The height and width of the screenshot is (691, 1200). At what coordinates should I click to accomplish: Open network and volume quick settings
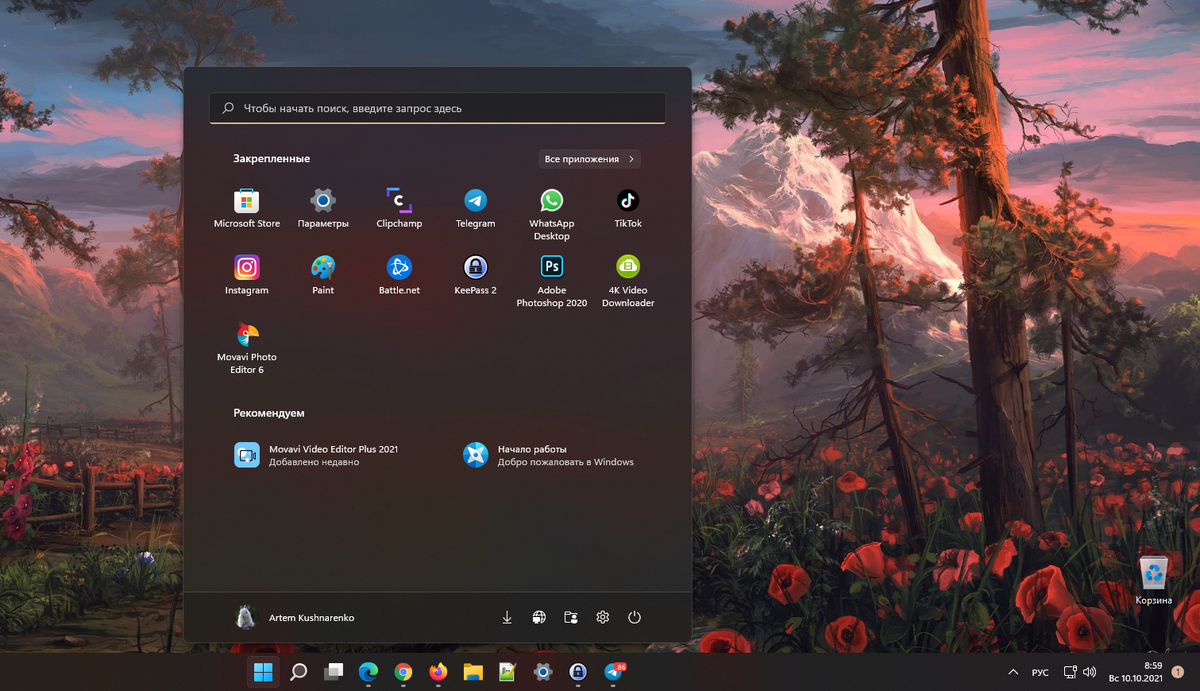click(x=1079, y=673)
